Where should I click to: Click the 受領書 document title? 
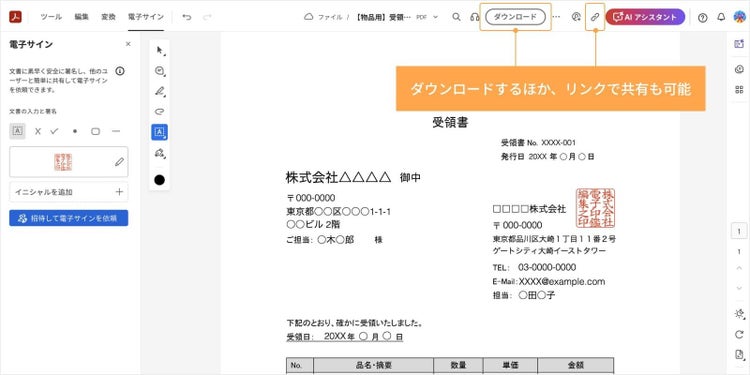coord(450,122)
